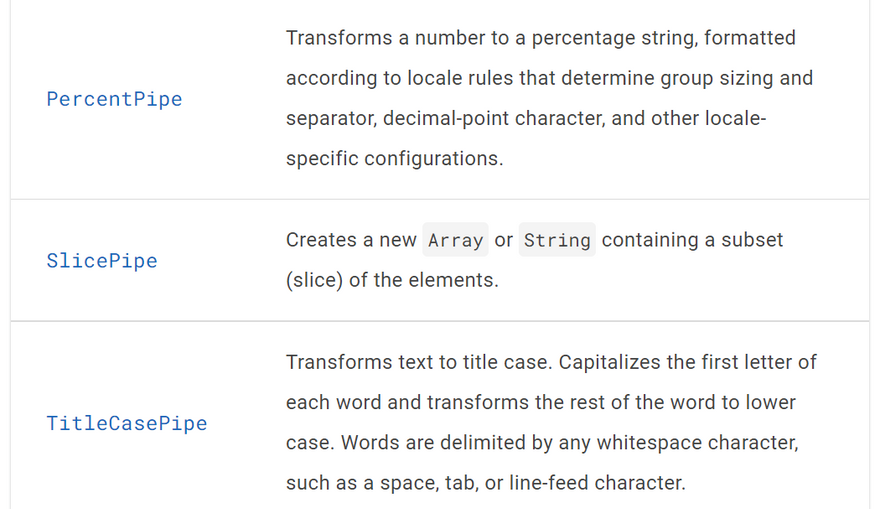Click the String code chip

(557, 240)
